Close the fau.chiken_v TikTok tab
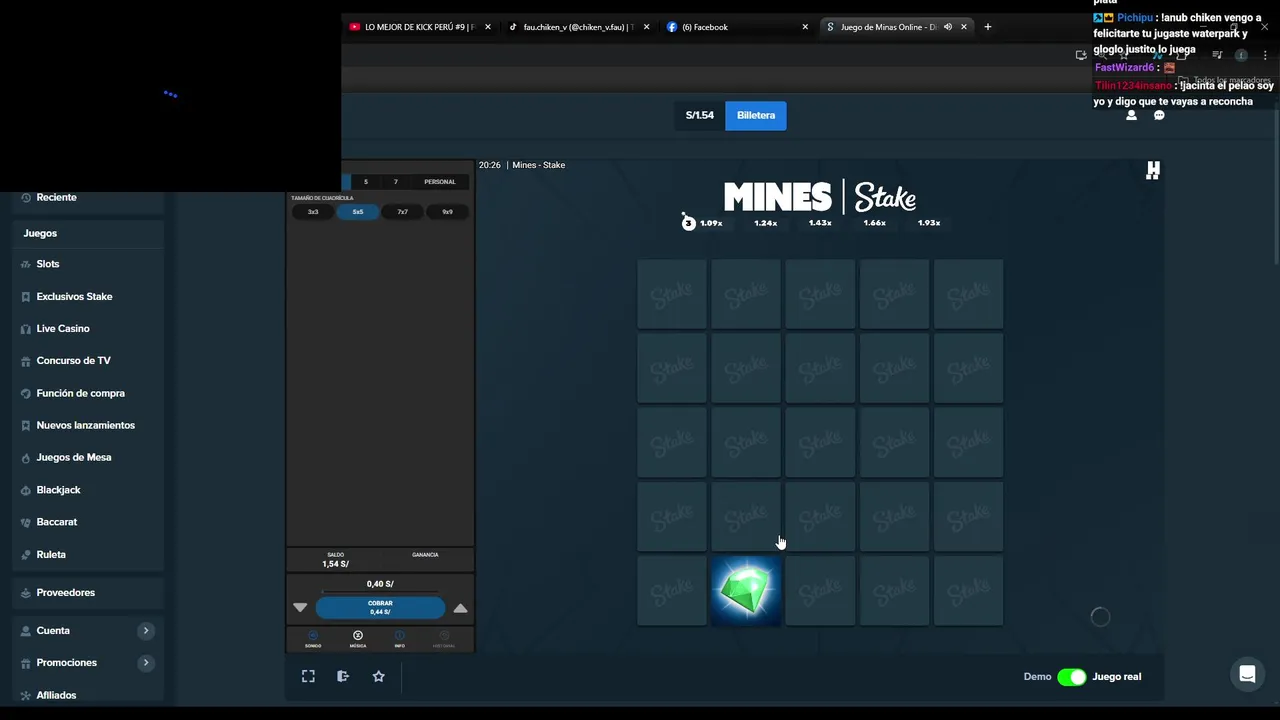 pos(646,27)
